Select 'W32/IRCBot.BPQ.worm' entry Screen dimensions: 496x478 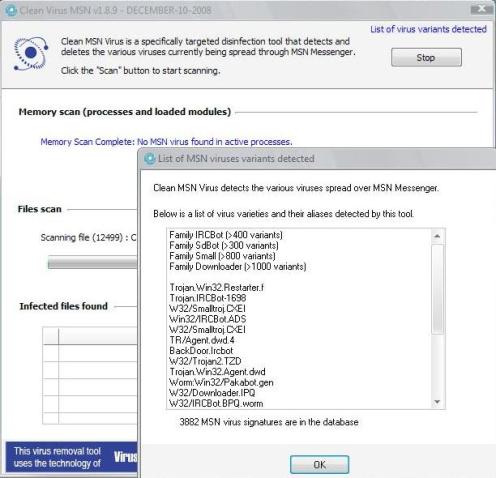(x=216, y=403)
